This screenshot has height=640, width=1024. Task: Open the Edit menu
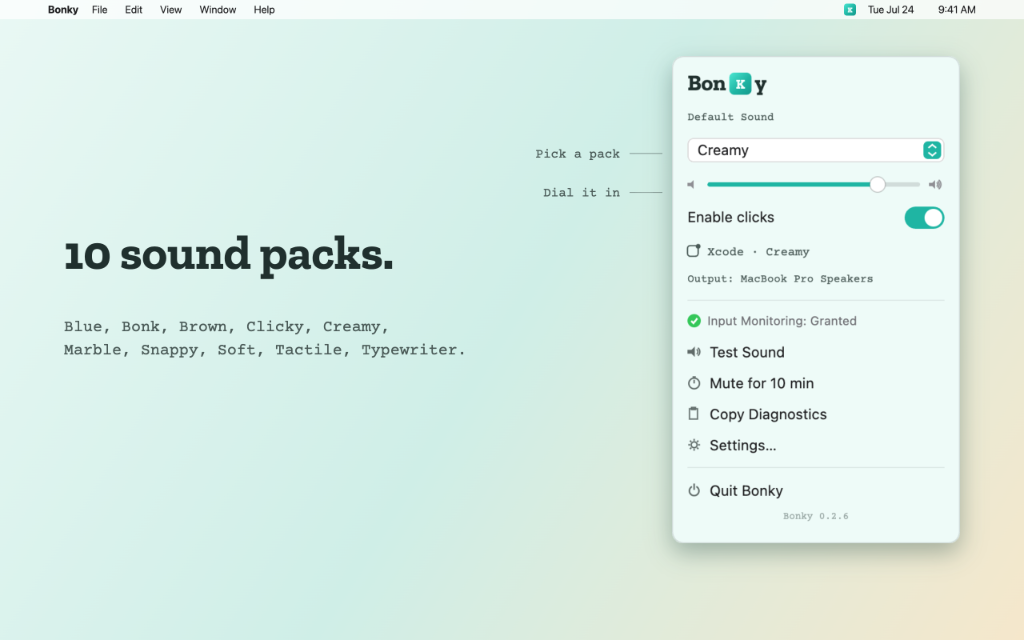click(x=133, y=10)
